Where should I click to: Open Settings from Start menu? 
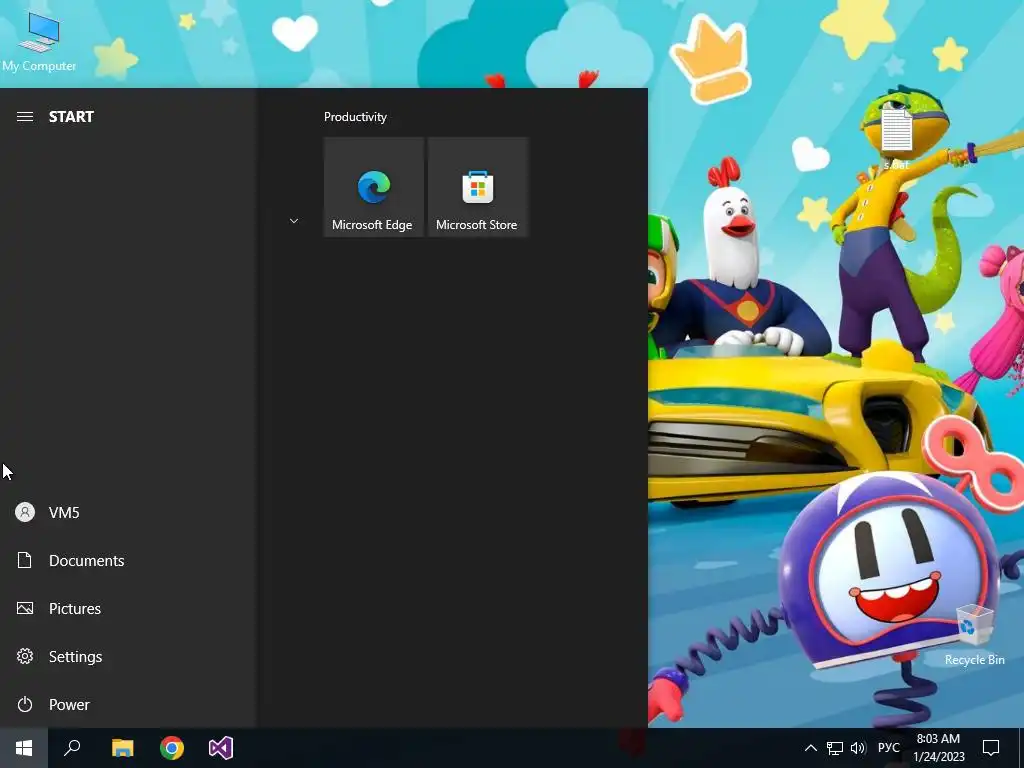point(128,656)
